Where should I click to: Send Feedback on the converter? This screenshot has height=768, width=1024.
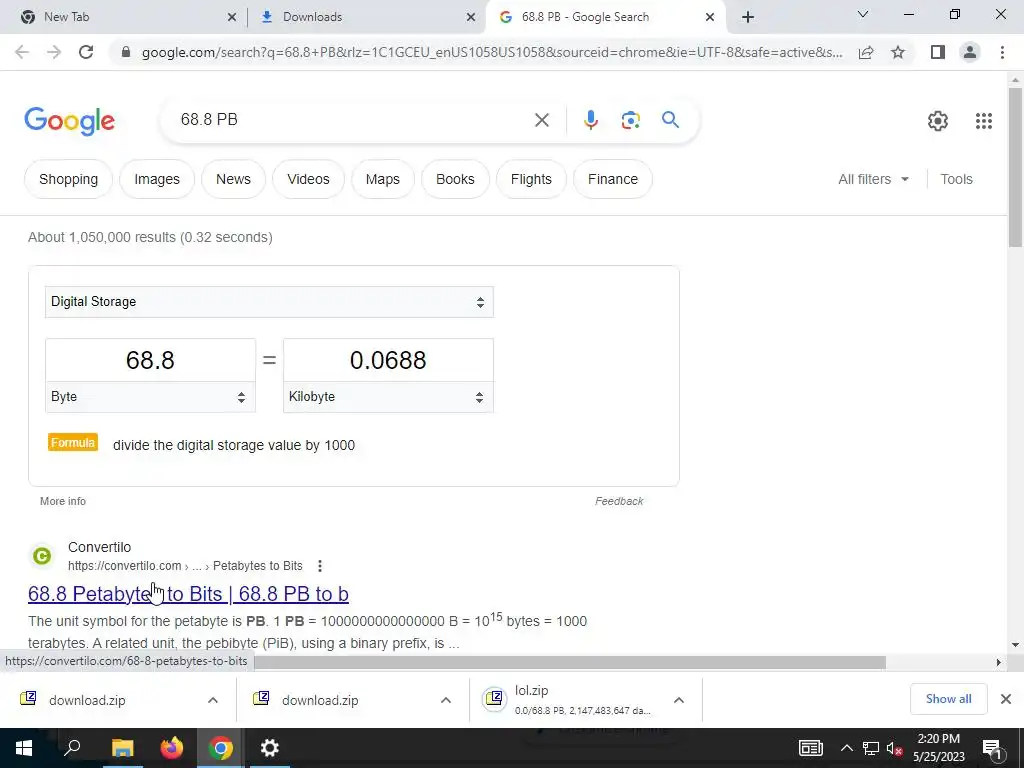pos(619,501)
